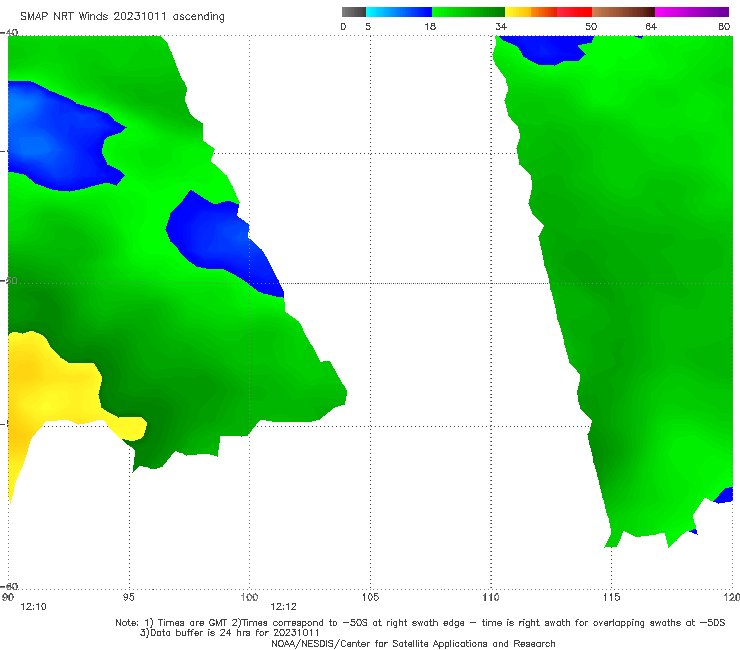The width and height of the screenshot is (740, 650).
Task: Click the colorbar label '5'
Action: [368, 26]
